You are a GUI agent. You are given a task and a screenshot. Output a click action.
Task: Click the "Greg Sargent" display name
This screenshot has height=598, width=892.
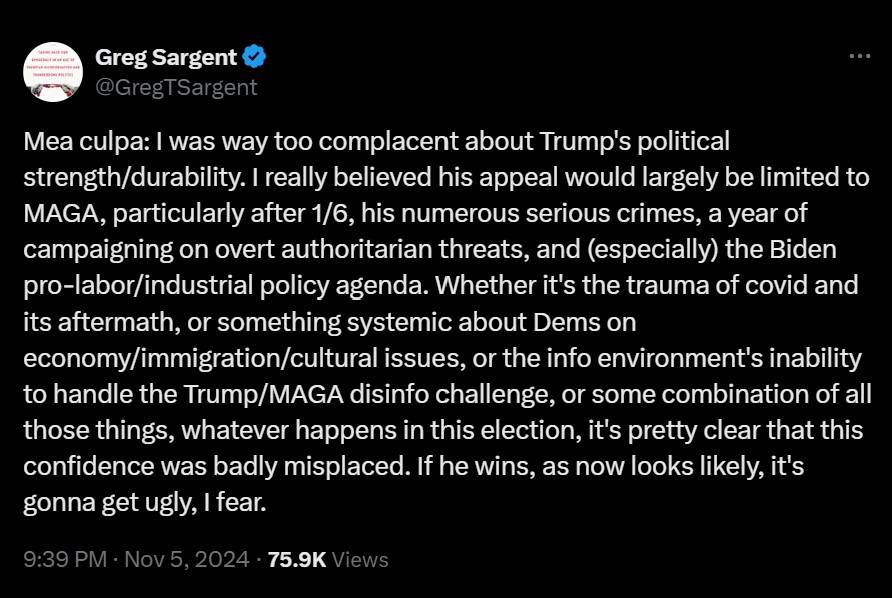[166, 58]
